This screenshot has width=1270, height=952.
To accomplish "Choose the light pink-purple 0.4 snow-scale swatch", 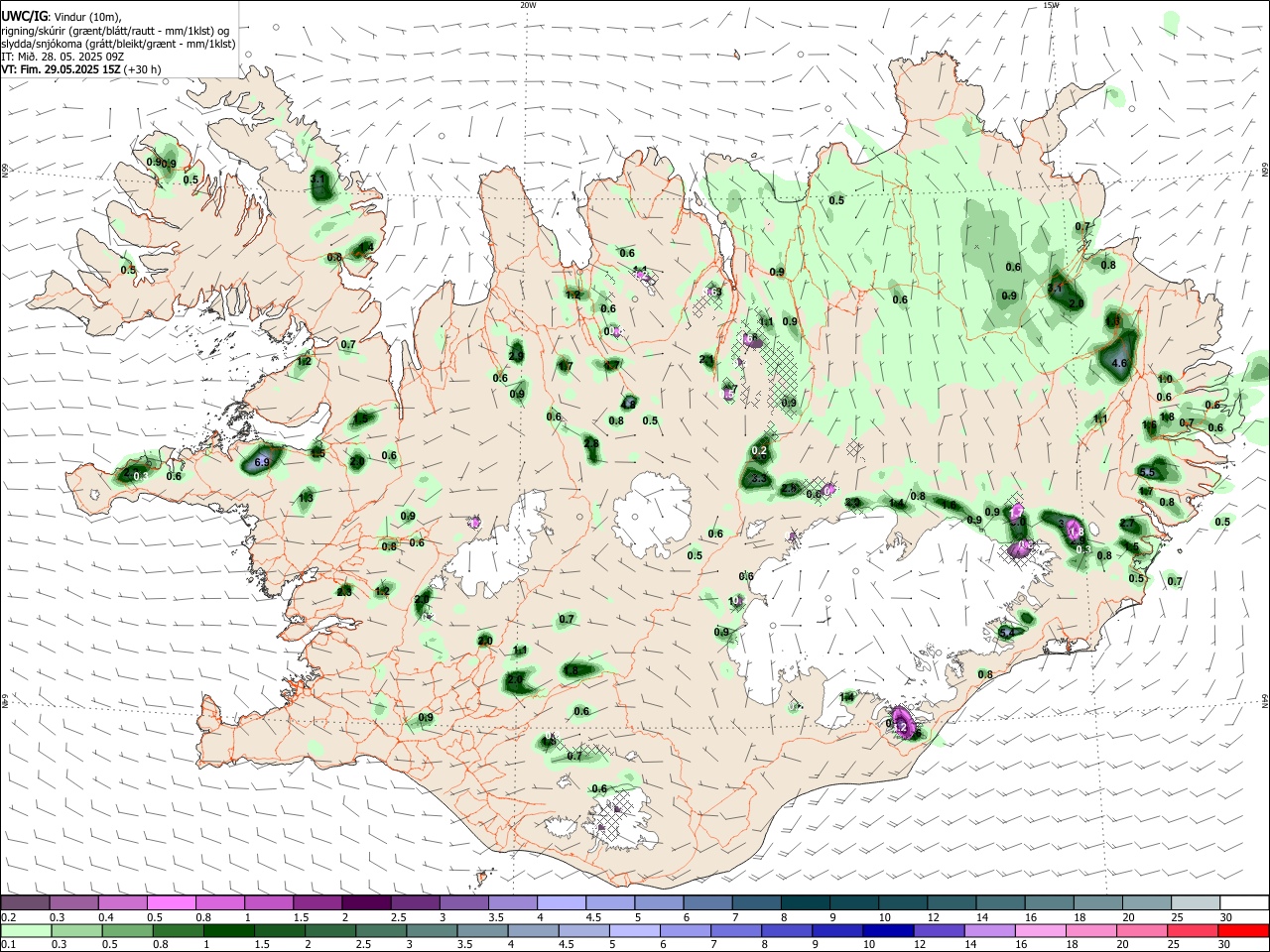I will click(122, 903).
